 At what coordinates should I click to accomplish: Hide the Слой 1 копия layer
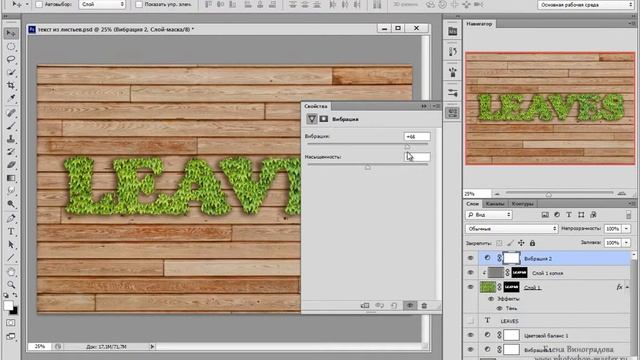click(x=471, y=272)
